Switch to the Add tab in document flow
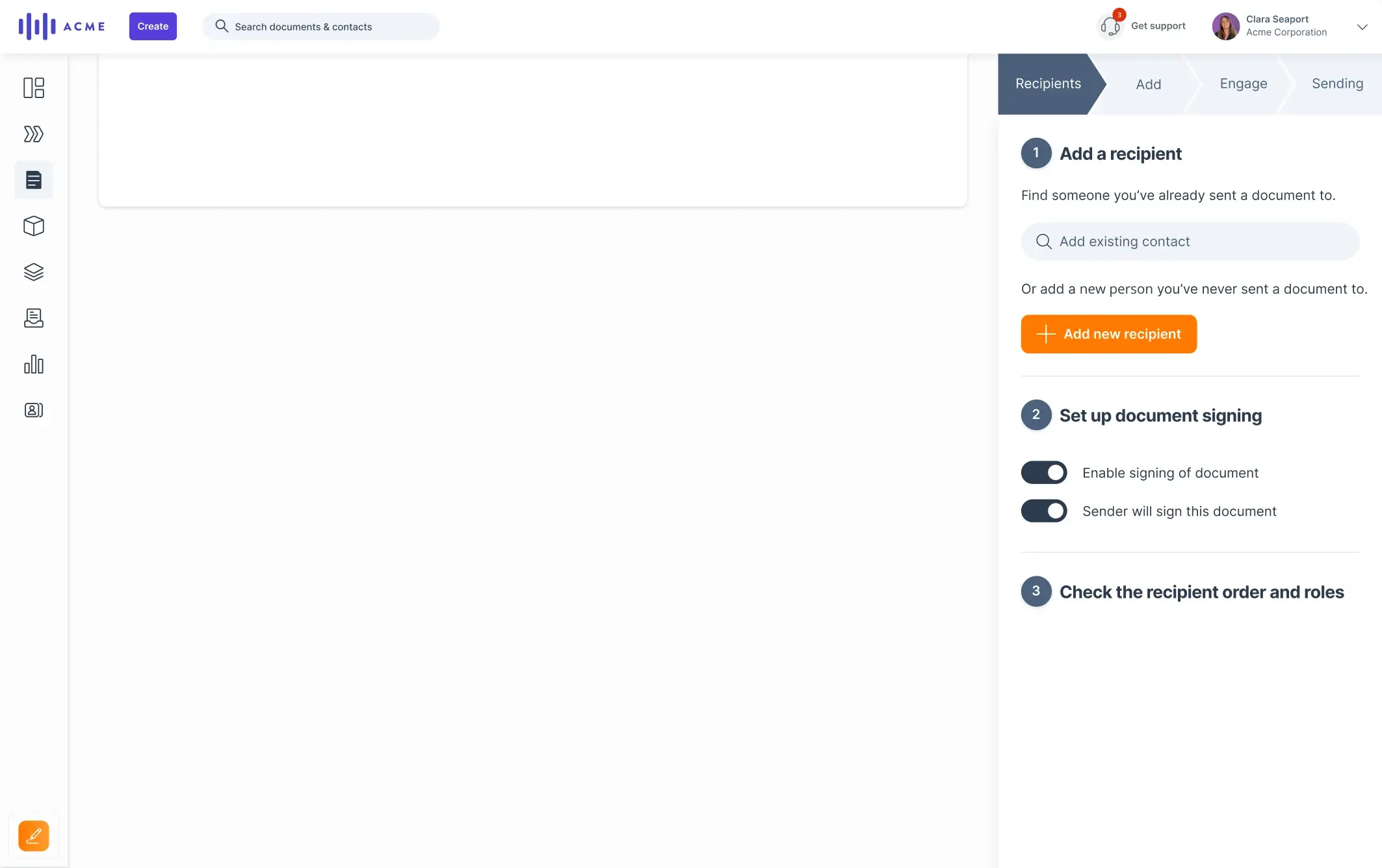The image size is (1382, 868). point(1148,84)
